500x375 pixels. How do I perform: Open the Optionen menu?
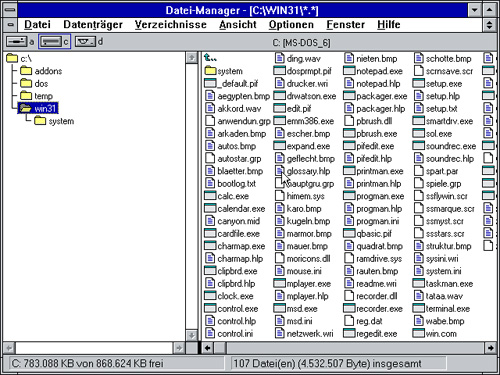[x=291, y=25]
